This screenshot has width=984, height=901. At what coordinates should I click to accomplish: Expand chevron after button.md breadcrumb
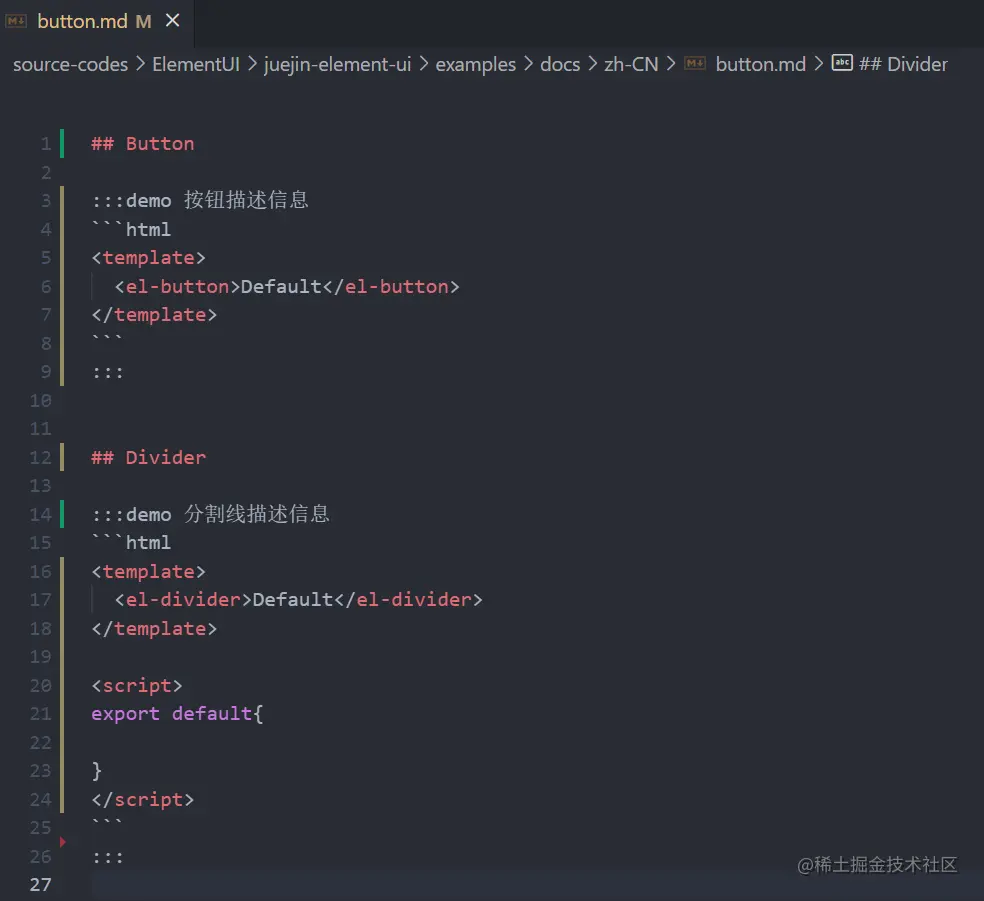(x=818, y=64)
